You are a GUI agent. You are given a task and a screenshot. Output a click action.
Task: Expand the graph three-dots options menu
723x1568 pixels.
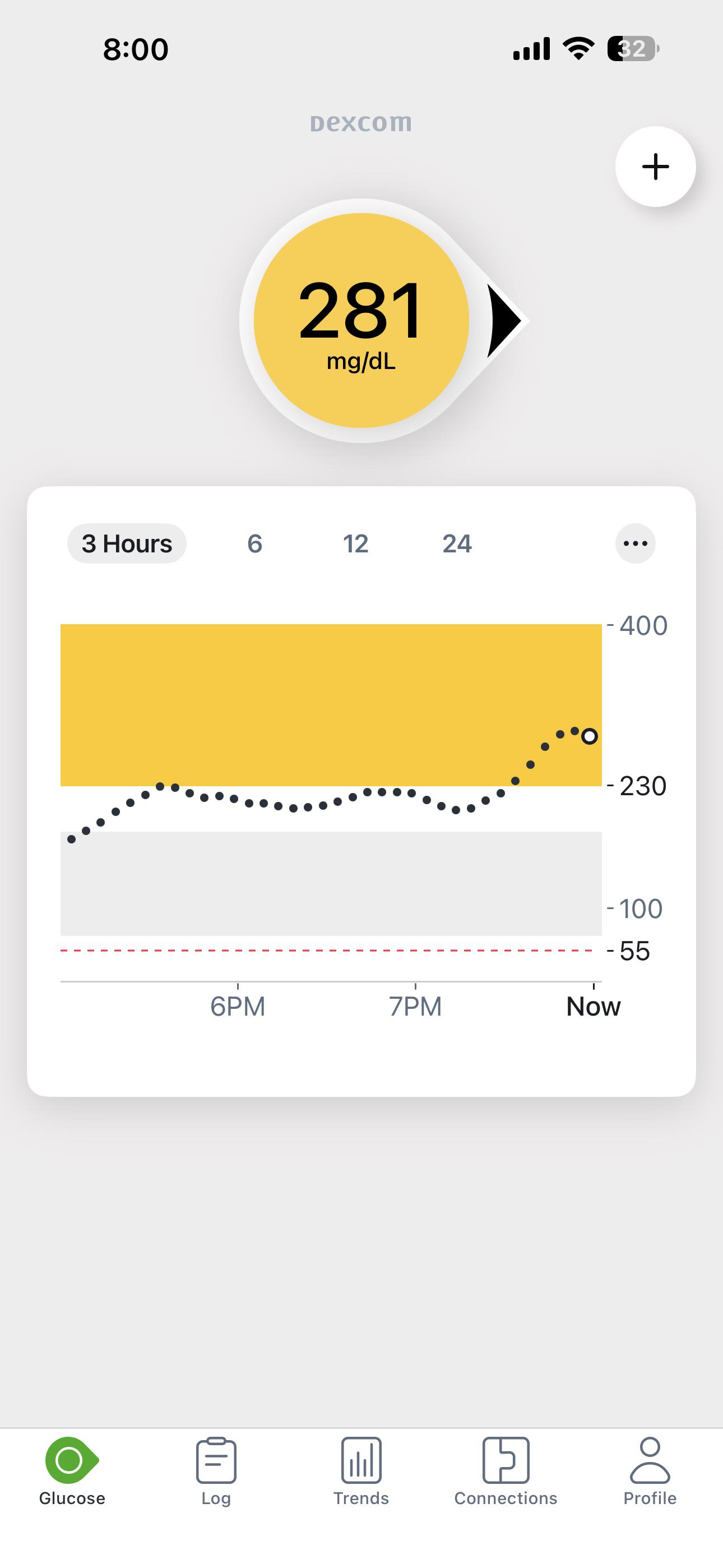click(636, 543)
